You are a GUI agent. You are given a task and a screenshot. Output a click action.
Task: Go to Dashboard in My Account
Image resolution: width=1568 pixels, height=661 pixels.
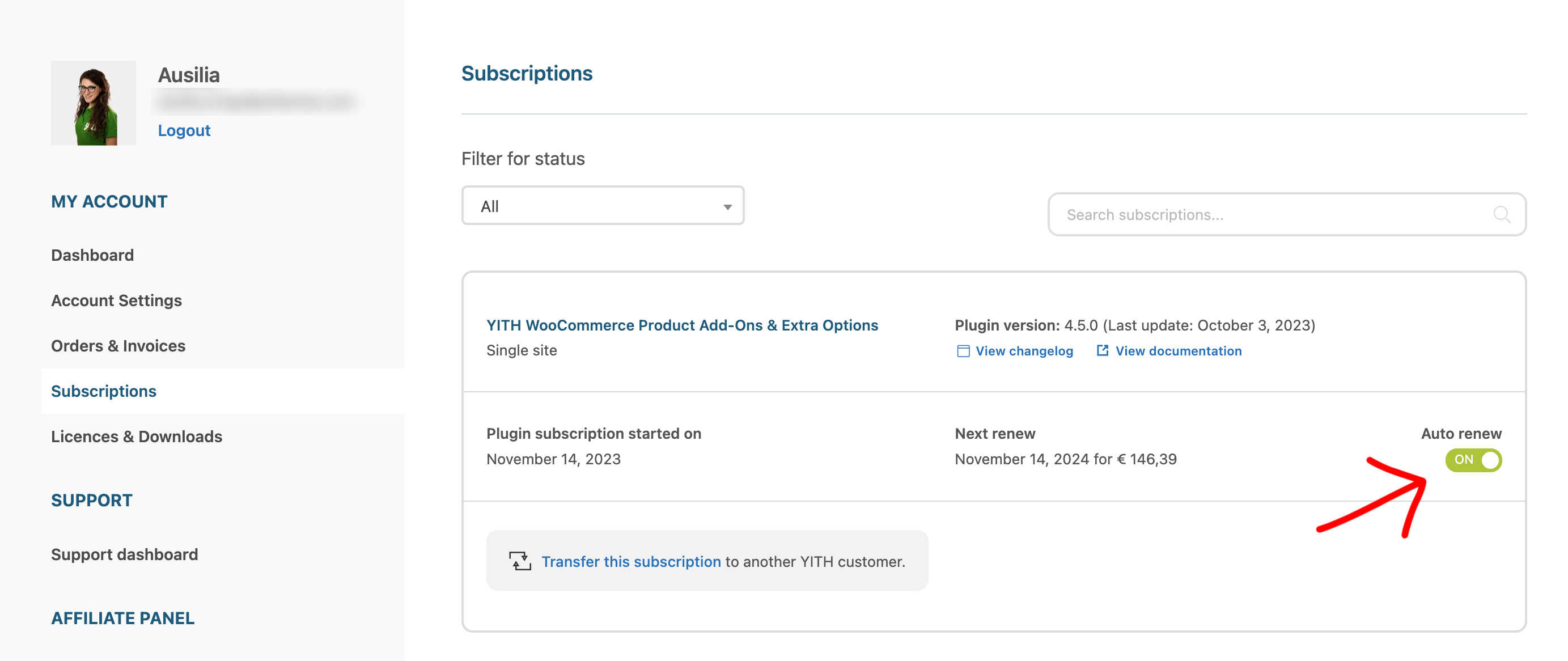(92, 255)
